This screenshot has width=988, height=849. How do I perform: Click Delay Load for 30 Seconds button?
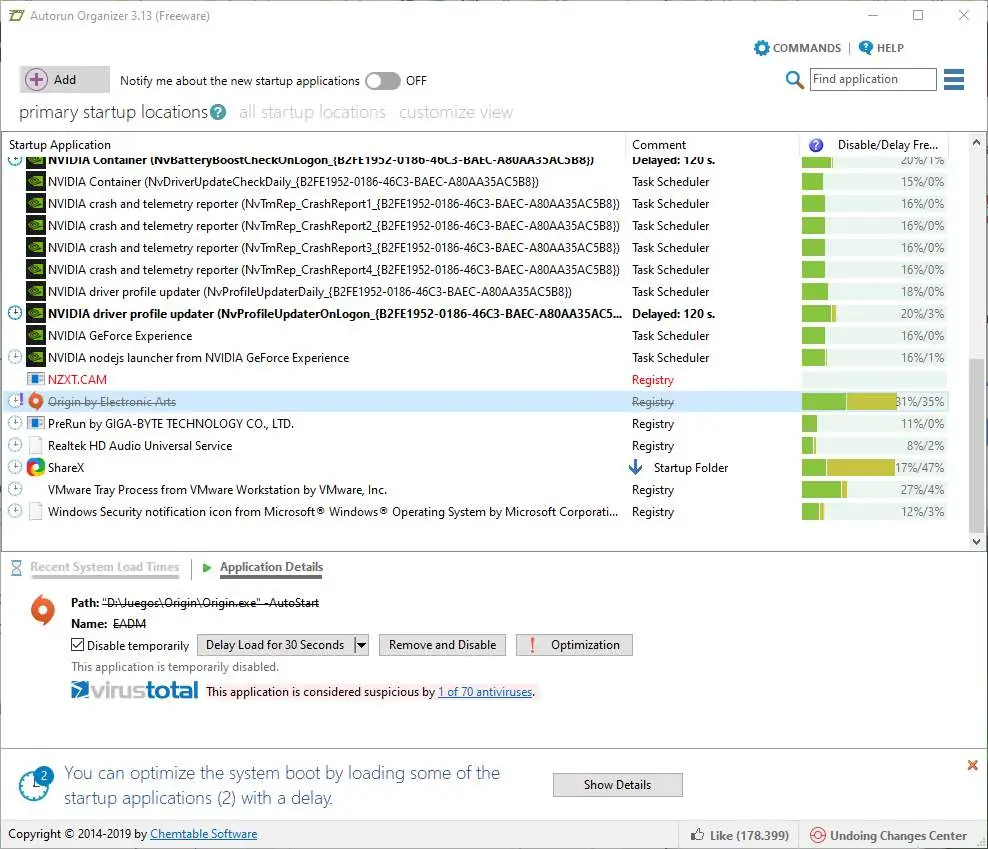click(275, 645)
